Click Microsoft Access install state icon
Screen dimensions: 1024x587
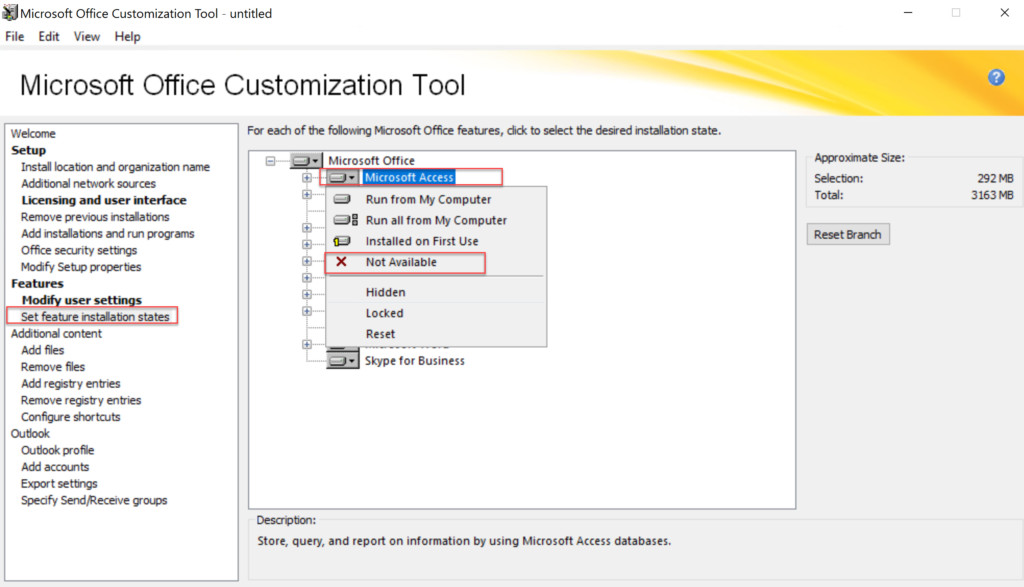point(338,177)
